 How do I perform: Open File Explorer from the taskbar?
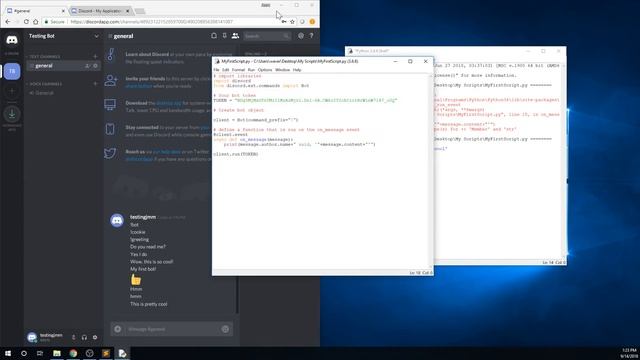click(x=57, y=353)
